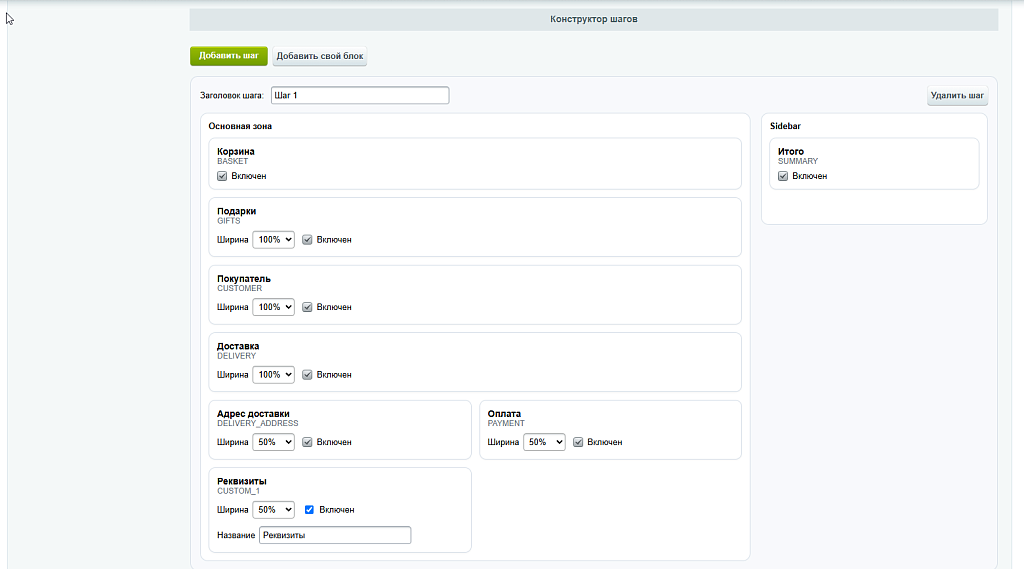Toggle Включен checkbox for Покупатель block

click(x=307, y=307)
